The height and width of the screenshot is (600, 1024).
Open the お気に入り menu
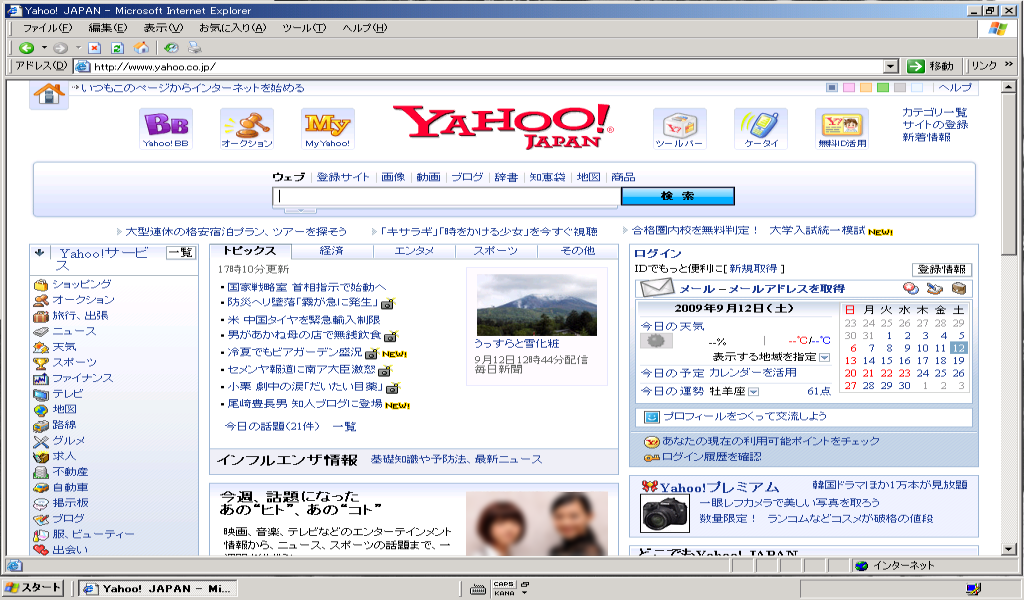(x=232, y=28)
